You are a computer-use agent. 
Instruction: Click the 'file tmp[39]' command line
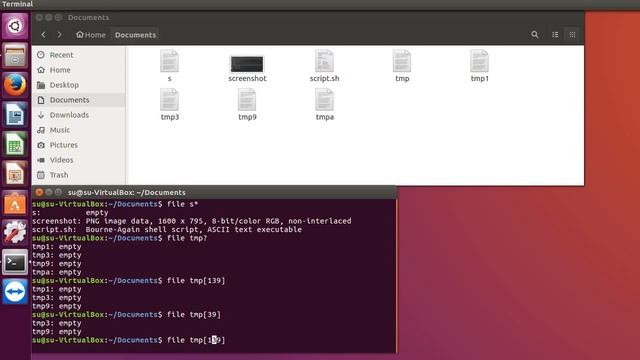coord(127,315)
